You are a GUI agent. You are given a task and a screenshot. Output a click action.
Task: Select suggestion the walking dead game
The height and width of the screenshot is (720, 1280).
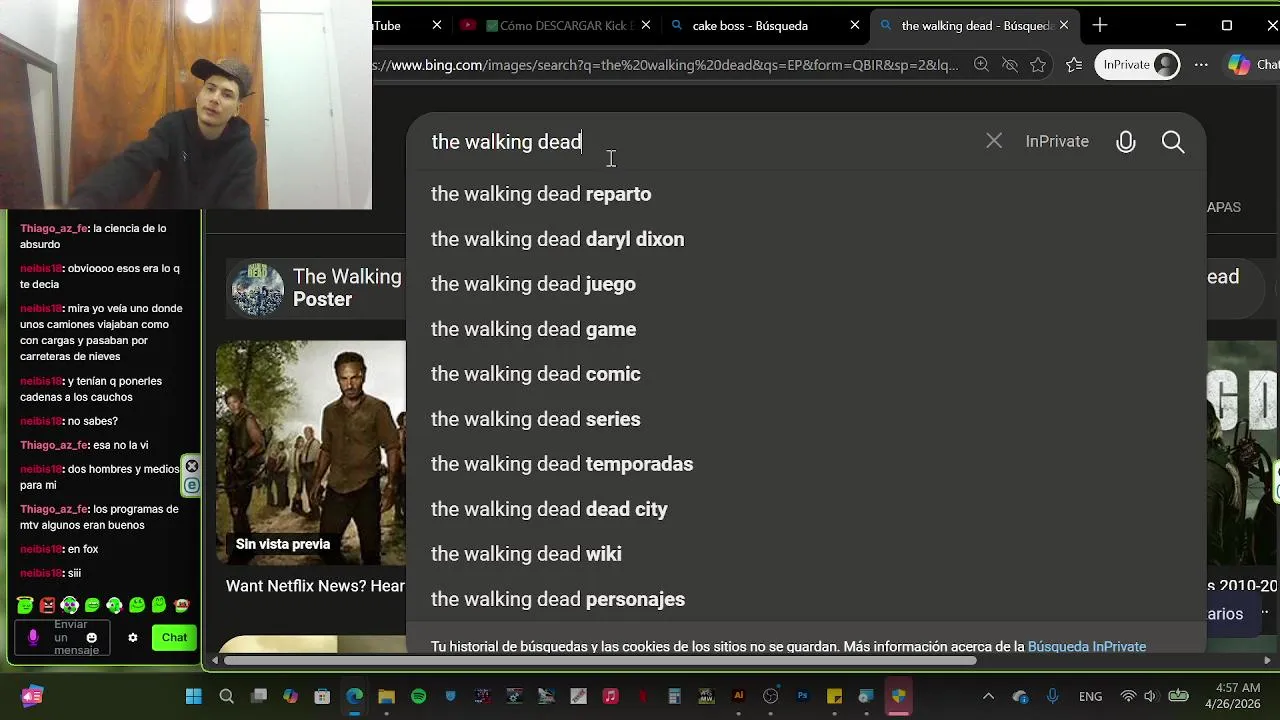click(x=806, y=329)
